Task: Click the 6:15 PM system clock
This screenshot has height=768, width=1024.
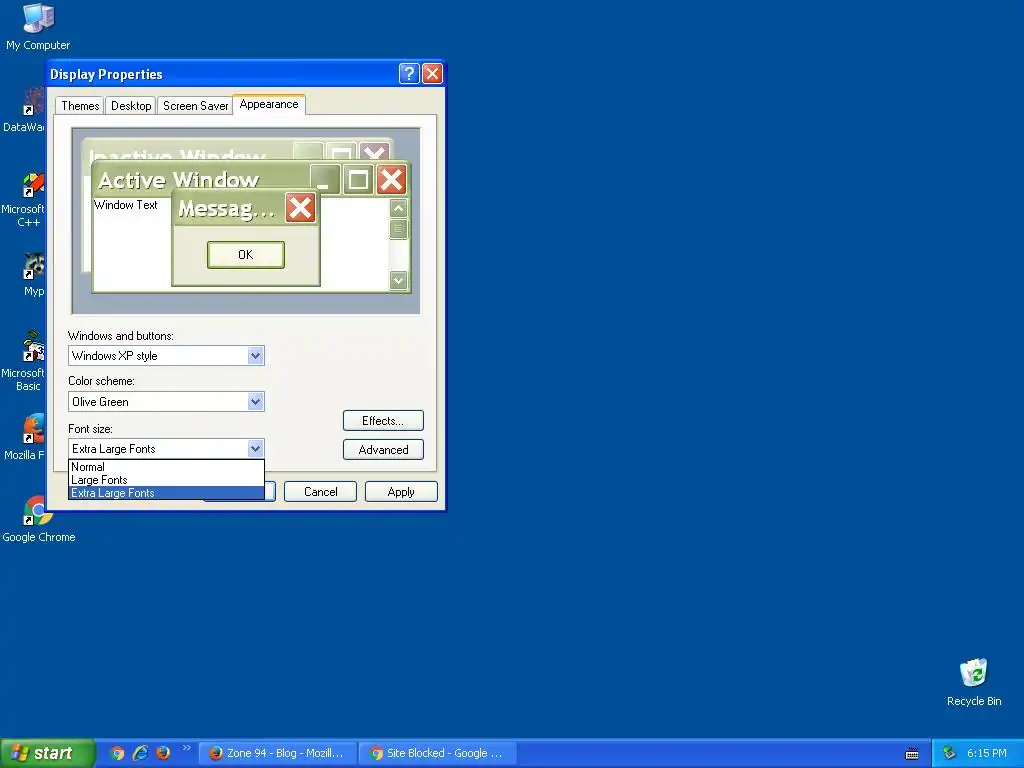Action: tap(986, 753)
